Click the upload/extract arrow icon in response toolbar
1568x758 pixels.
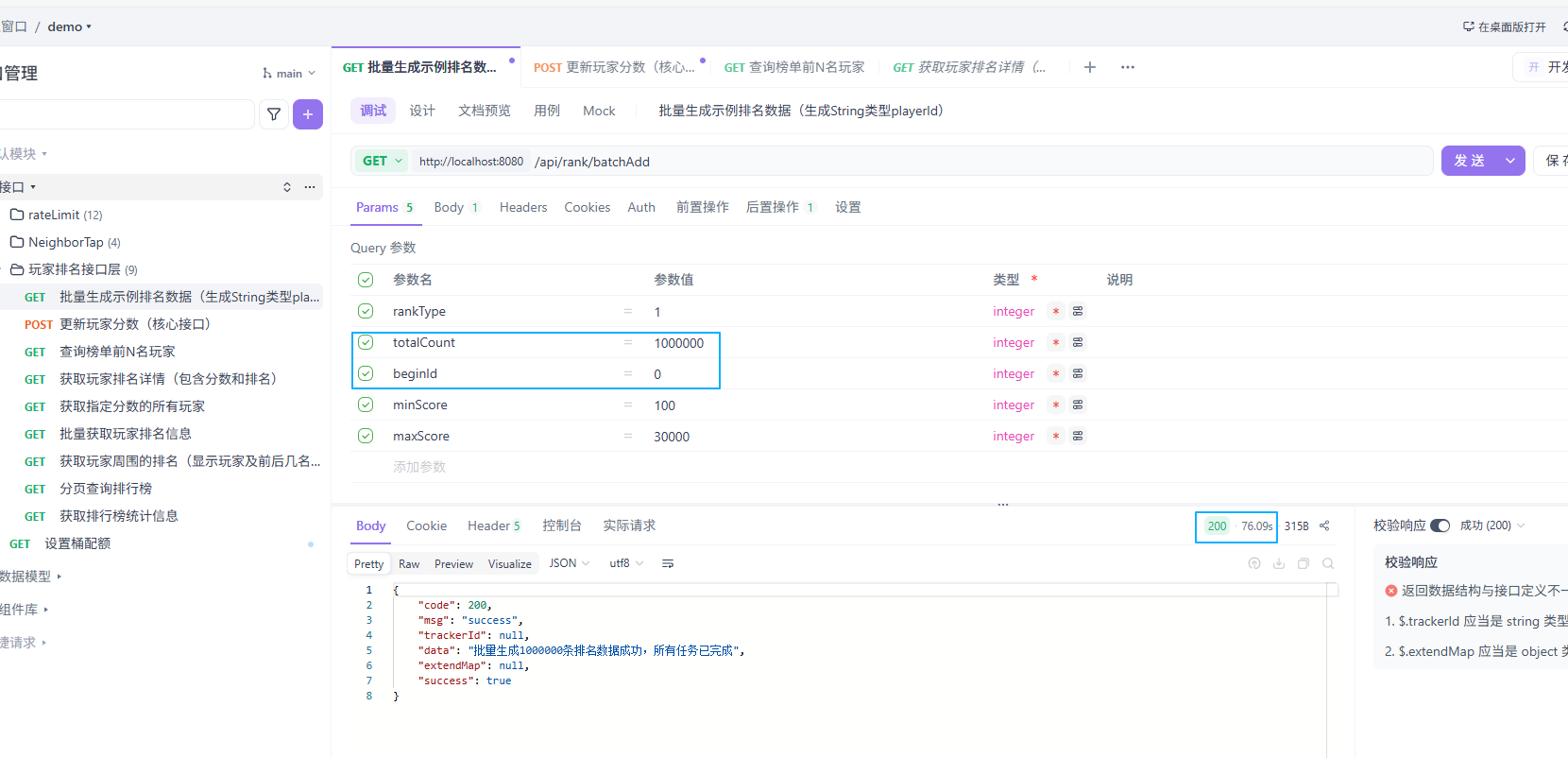[1254, 563]
